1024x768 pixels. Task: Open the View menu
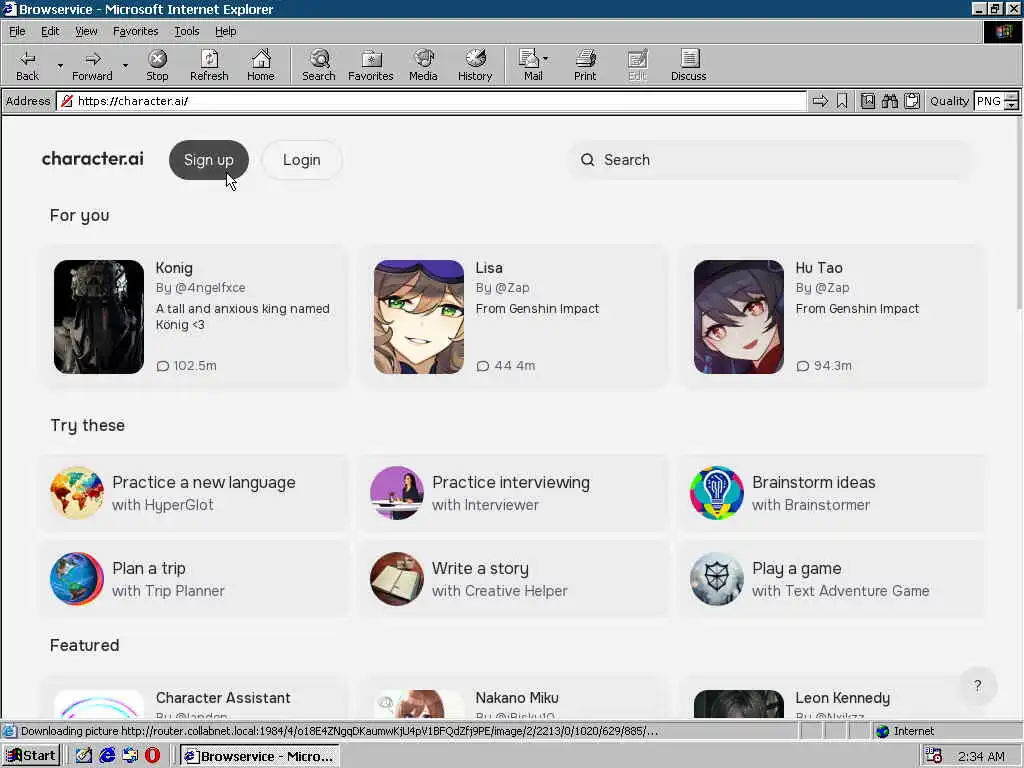pos(86,31)
